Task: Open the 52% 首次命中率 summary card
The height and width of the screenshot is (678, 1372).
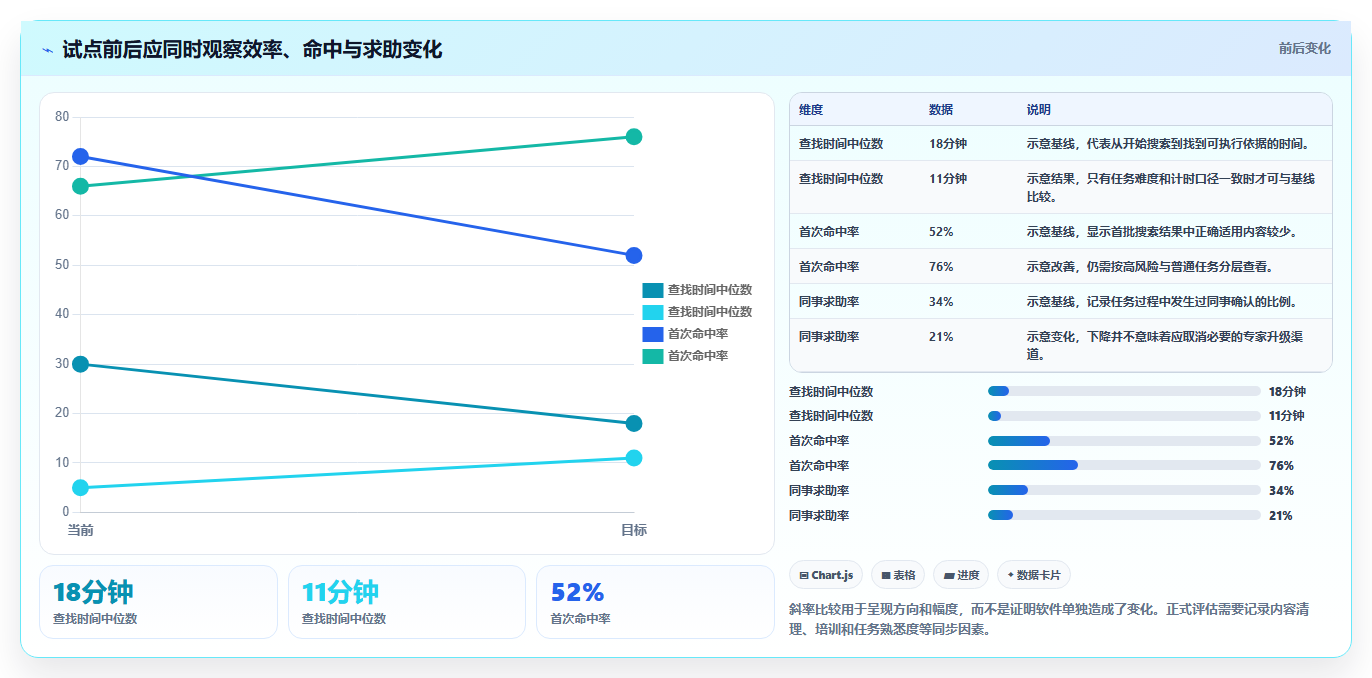Action: (x=655, y=602)
